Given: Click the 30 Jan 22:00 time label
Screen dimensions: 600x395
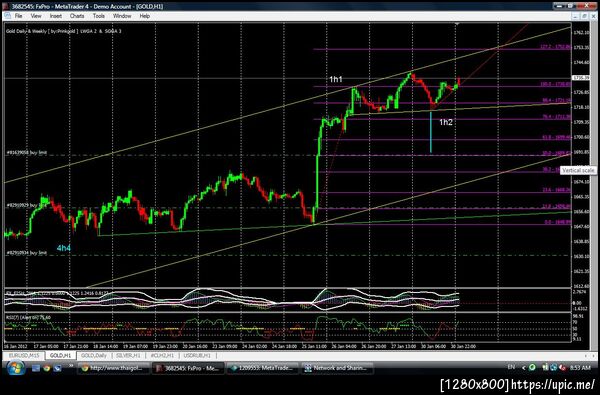Looking at the screenshot, I should [x=463, y=346].
